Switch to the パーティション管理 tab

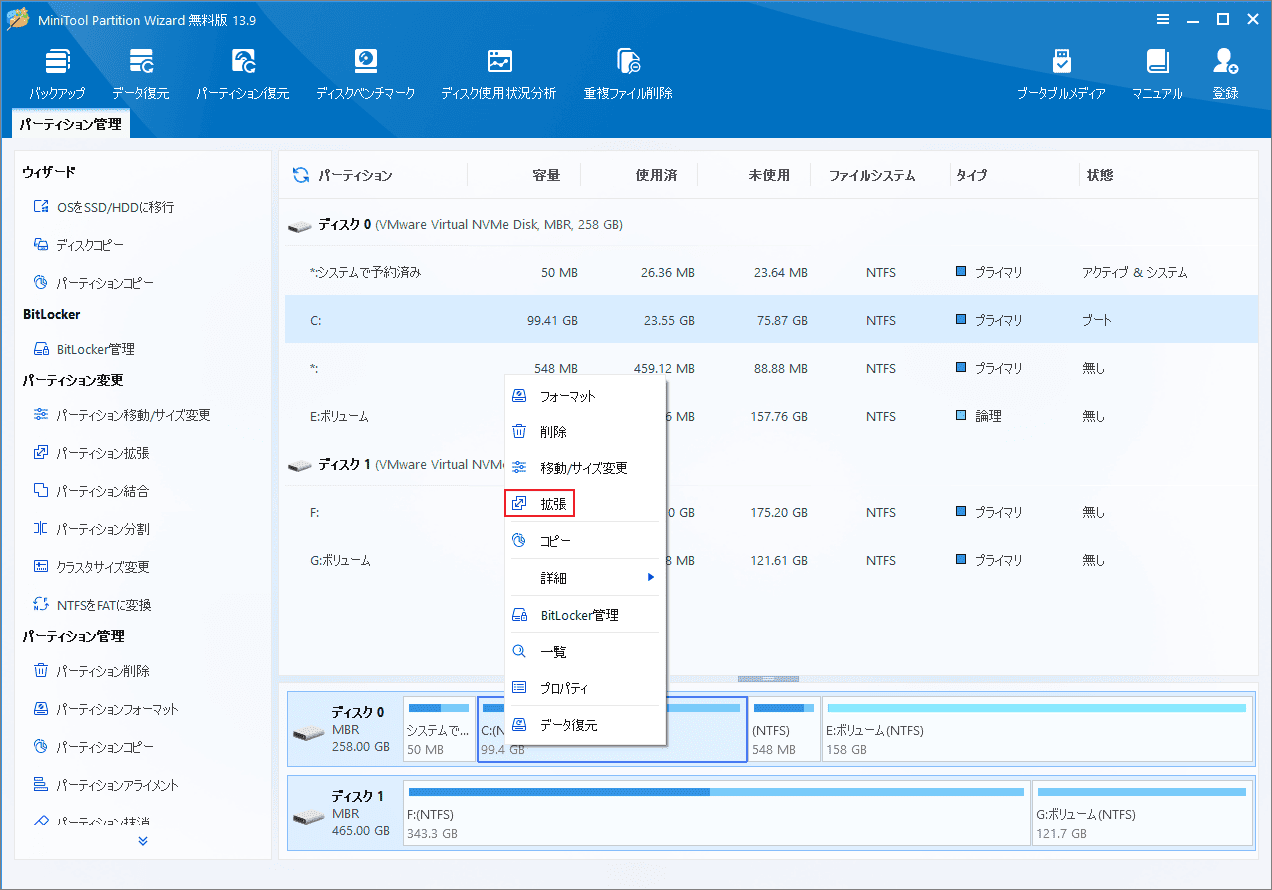pos(71,125)
